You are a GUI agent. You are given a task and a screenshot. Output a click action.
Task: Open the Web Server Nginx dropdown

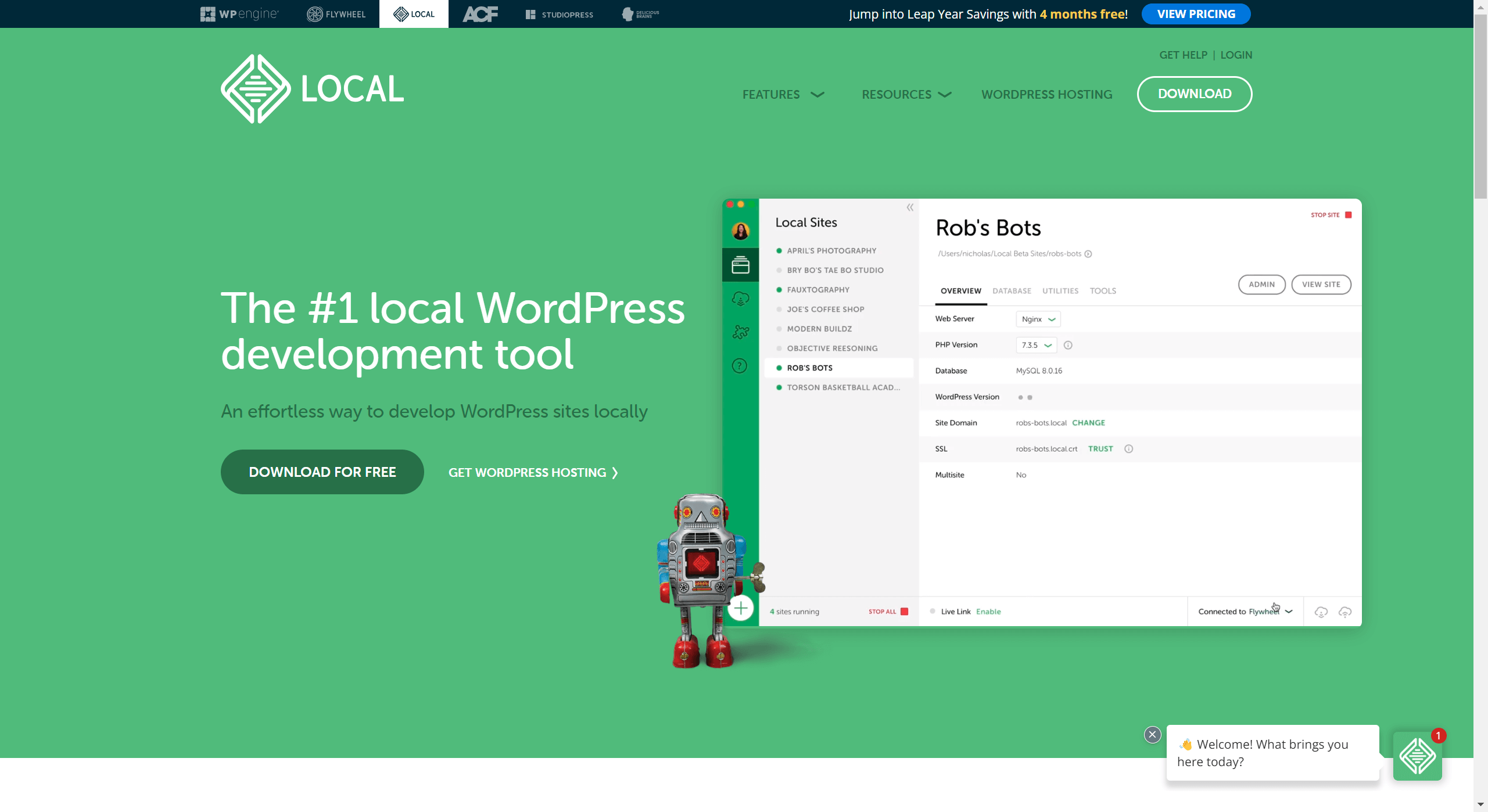coord(1038,319)
